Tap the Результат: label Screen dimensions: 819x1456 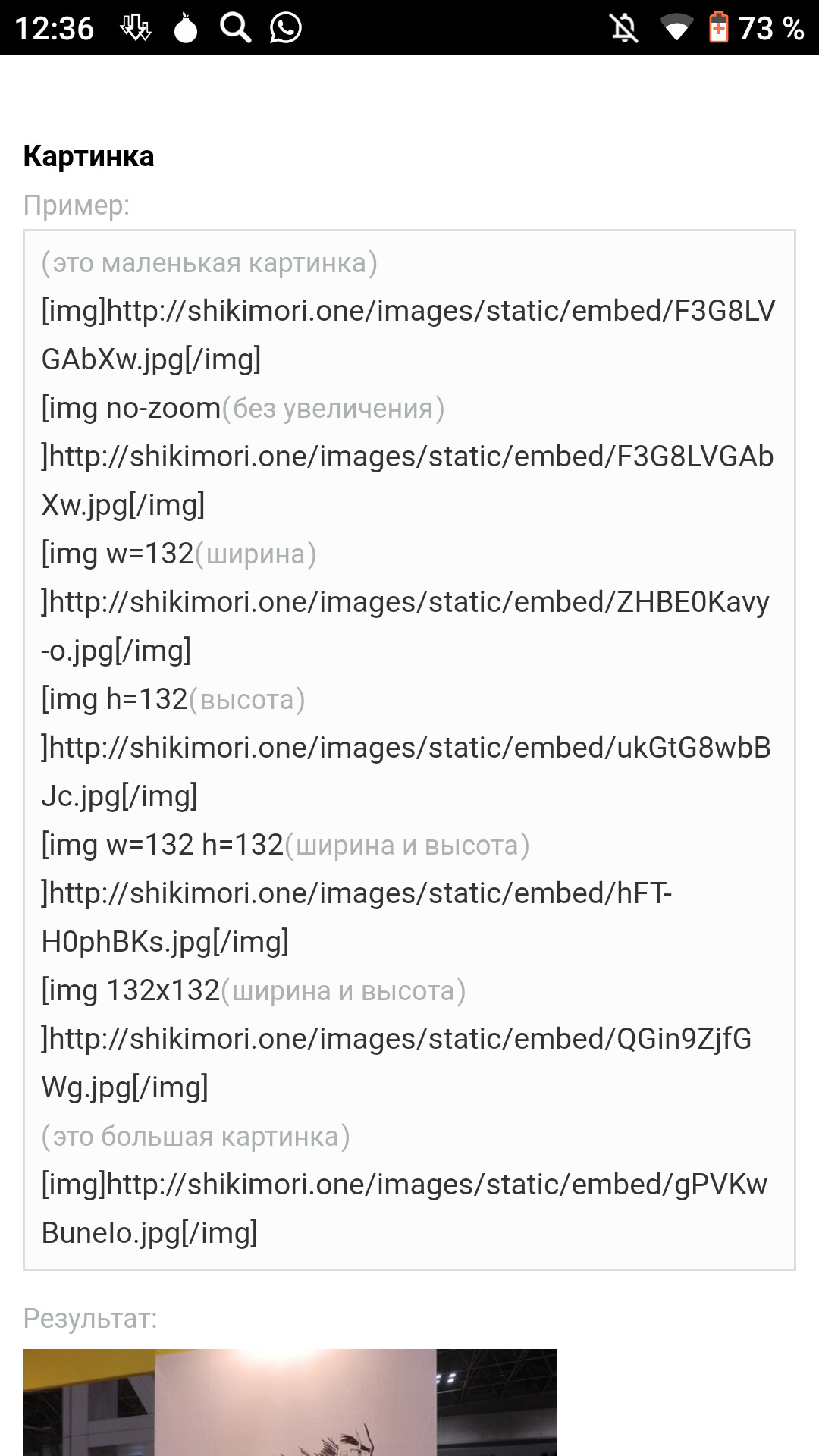tap(90, 1319)
